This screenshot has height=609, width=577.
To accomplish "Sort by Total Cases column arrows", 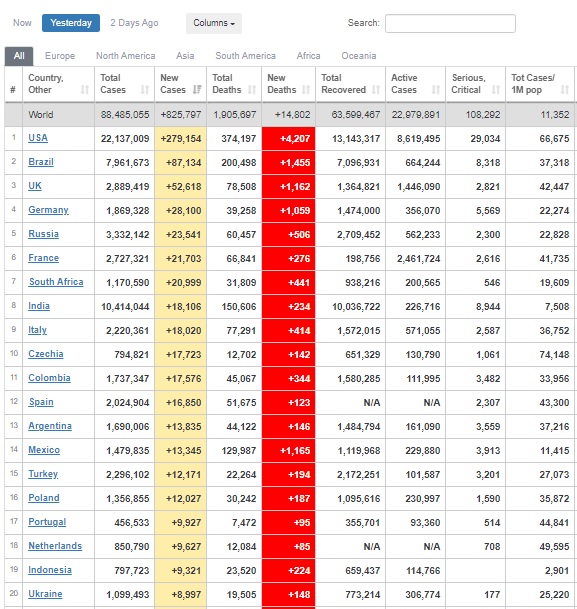I will point(145,90).
